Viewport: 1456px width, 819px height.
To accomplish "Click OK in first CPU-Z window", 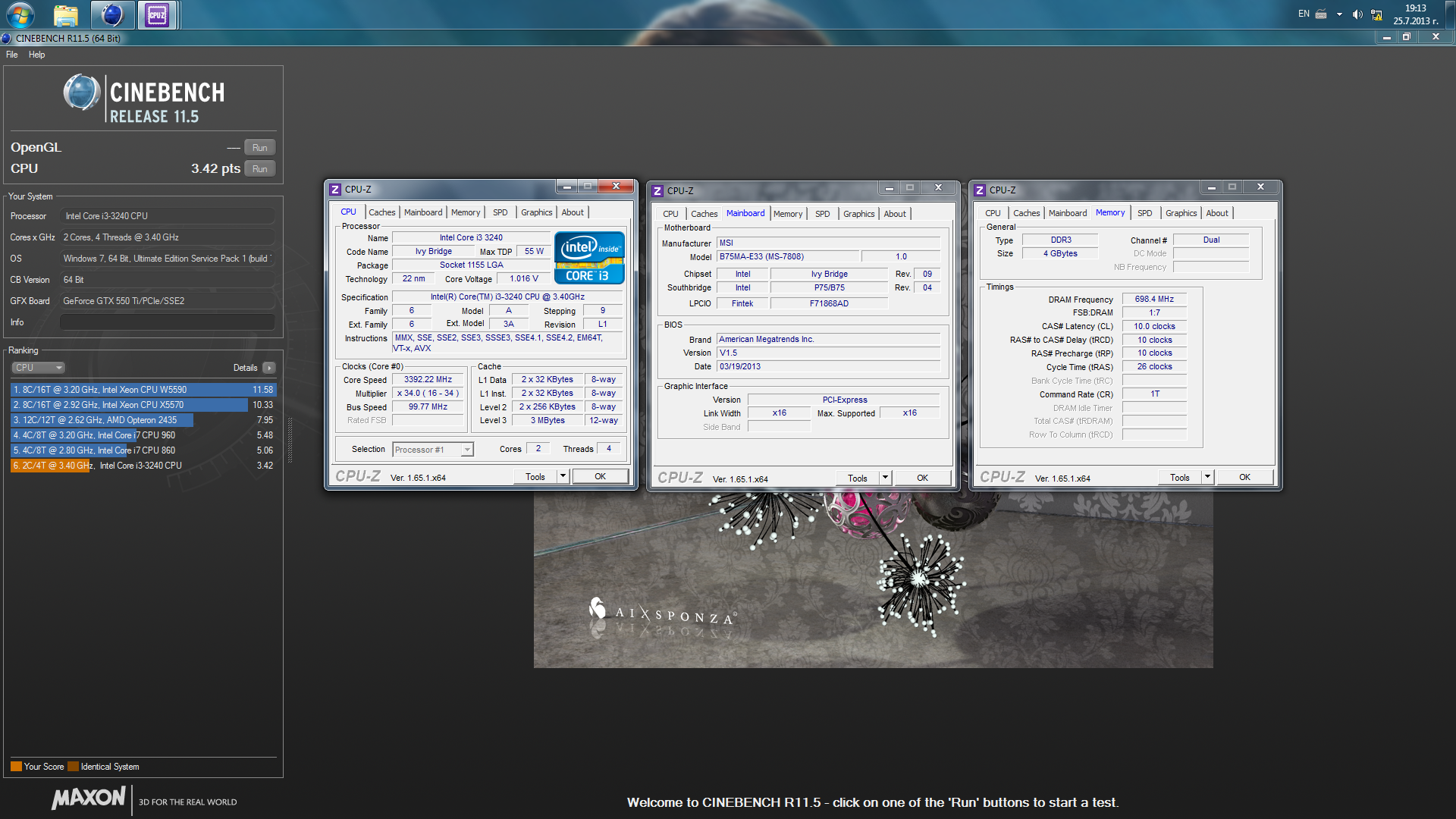I will (x=600, y=477).
